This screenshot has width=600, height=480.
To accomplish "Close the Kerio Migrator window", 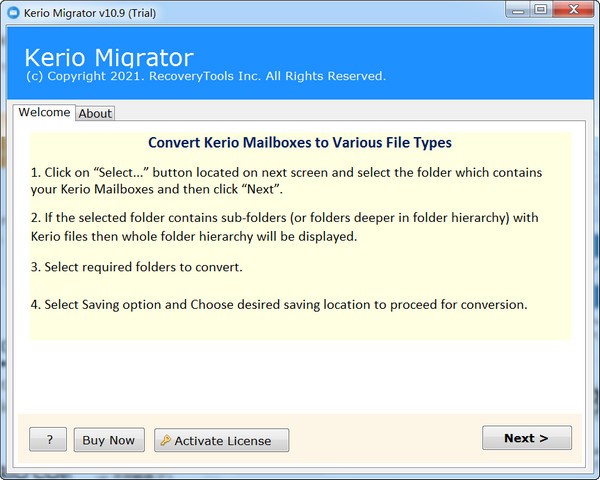I will [571, 11].
